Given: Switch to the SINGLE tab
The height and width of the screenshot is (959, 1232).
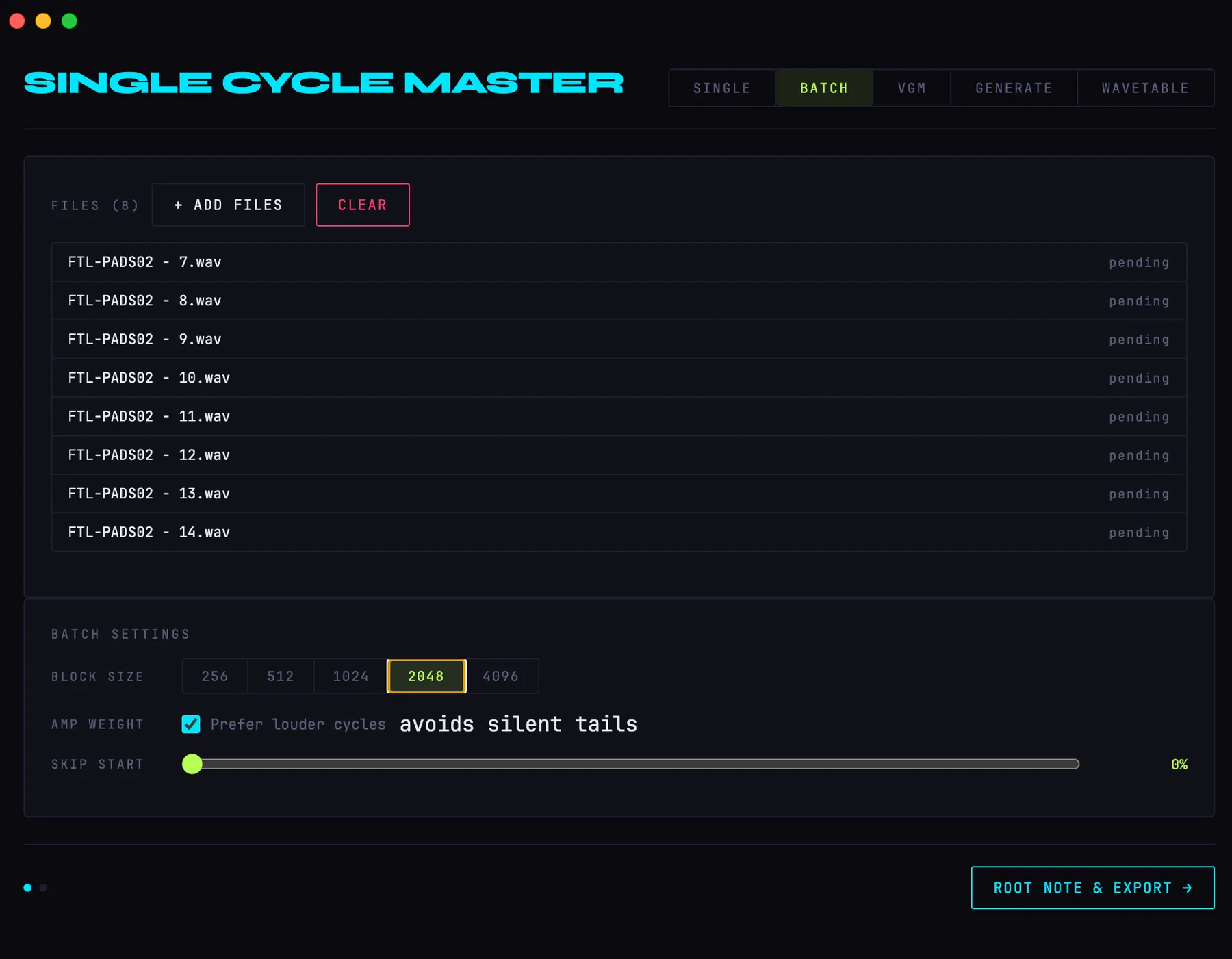Looking at the screenshot, I should click(722, 88).
